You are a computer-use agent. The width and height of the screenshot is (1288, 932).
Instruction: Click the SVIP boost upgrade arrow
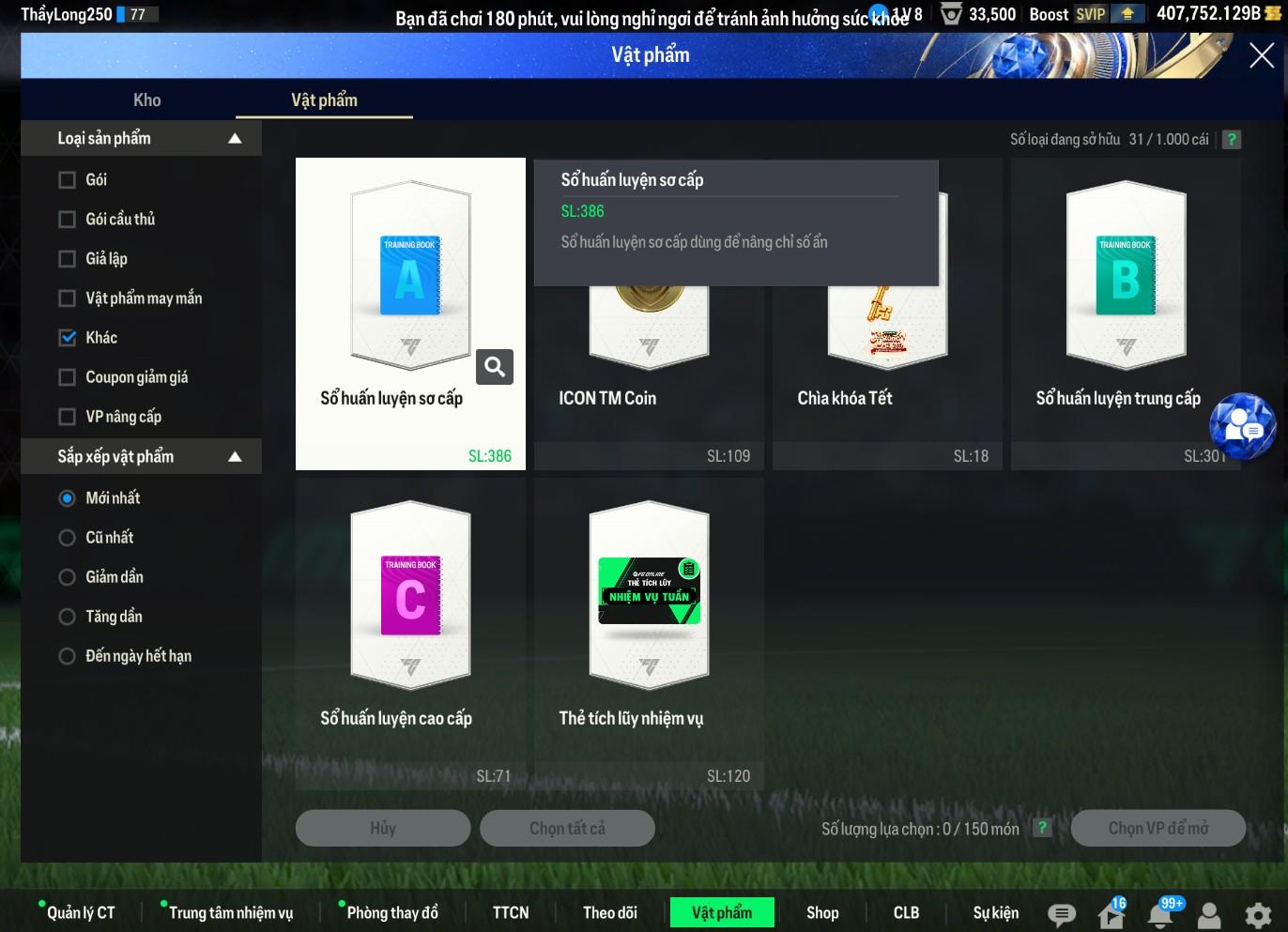click(1127, 14)
